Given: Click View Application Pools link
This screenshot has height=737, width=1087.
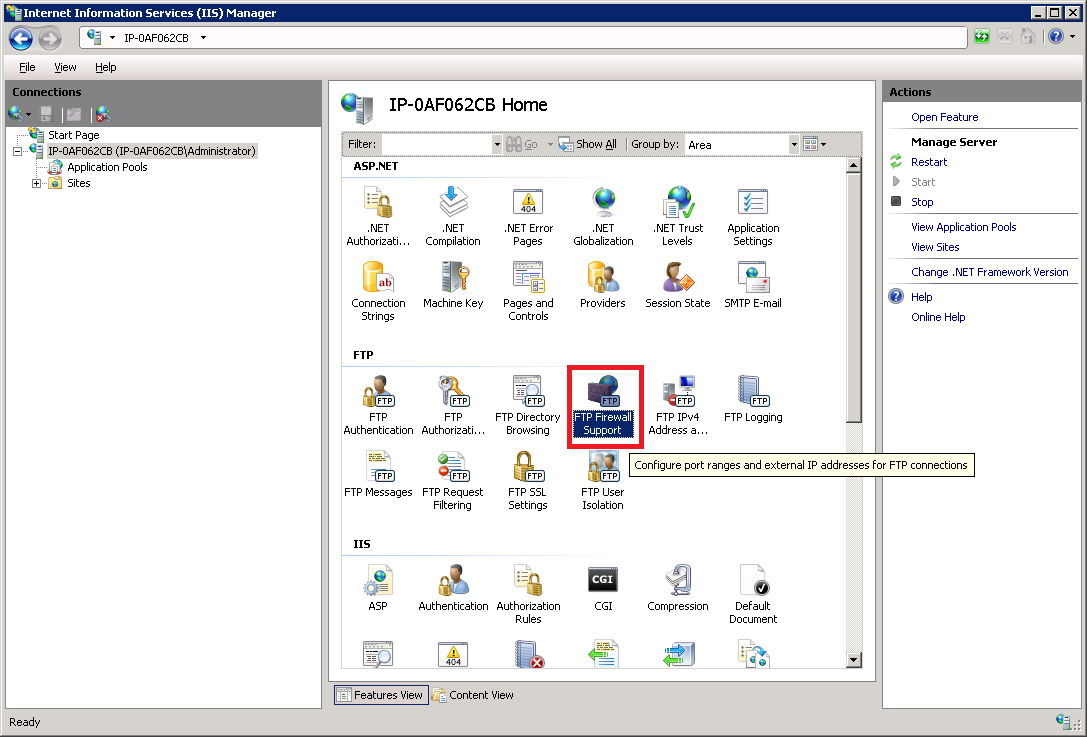Looking at the screenshot, I should point(964,227).
